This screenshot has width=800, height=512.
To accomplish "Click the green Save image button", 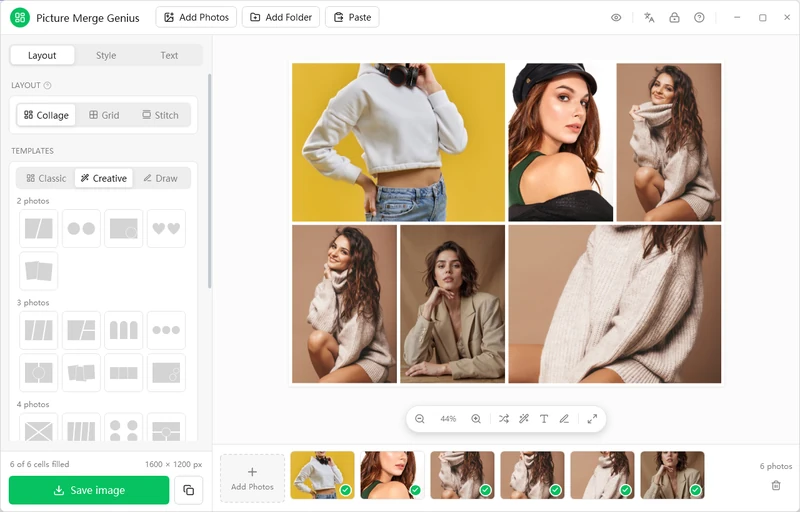I will (89, 490).
